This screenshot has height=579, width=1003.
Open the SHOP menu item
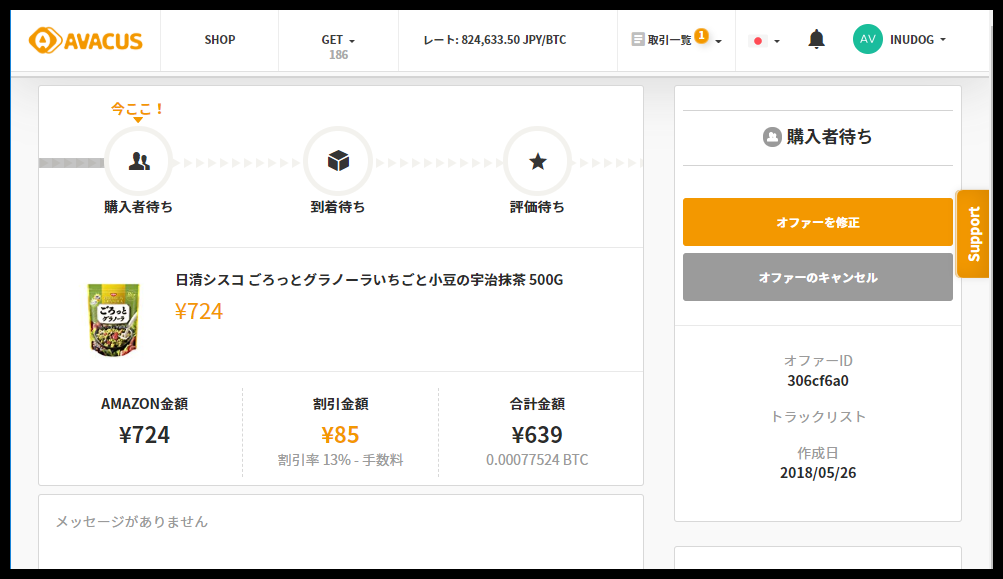(x=220, y=40)
